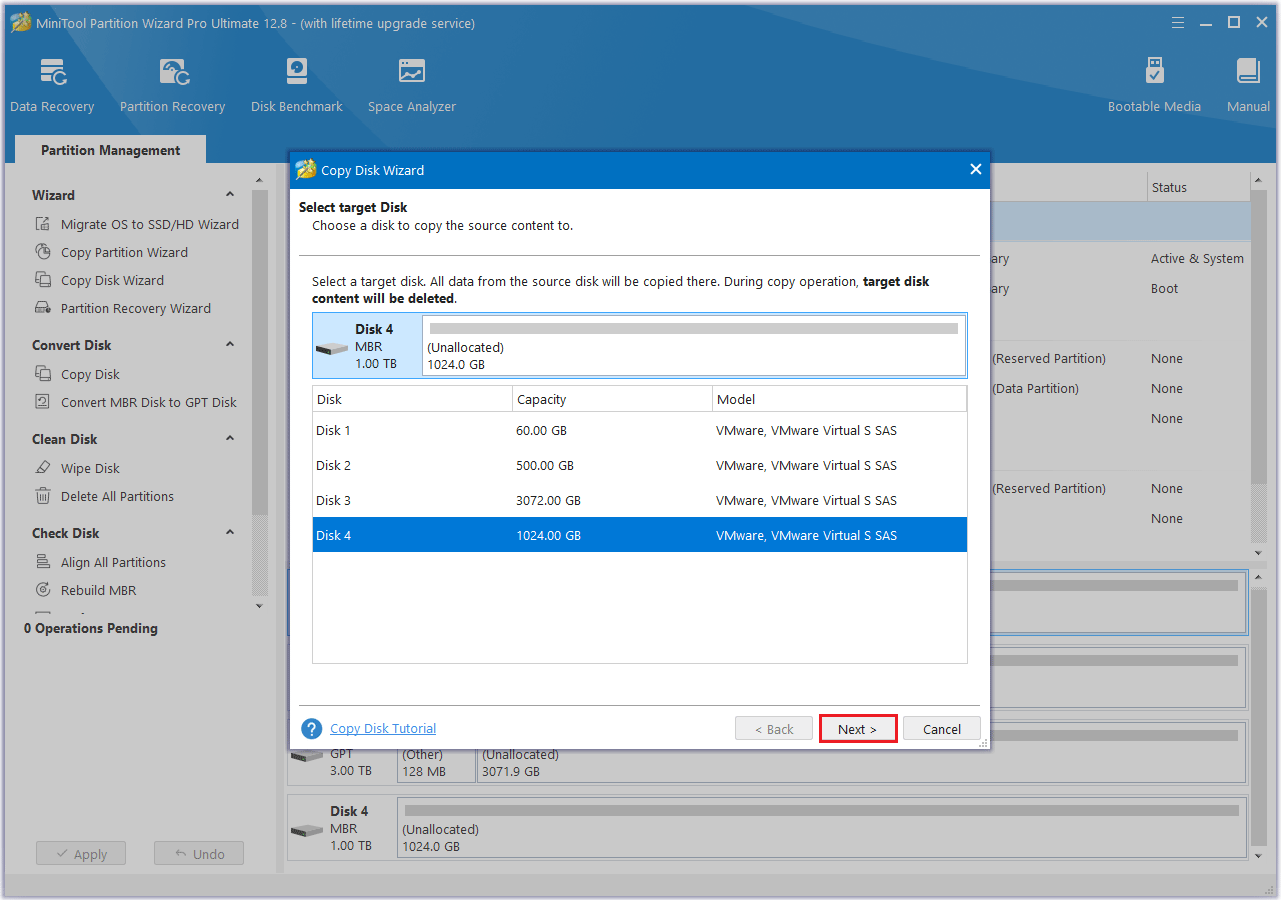Click the Disk 4 preview unallocated bar
This screenshot has width=1281, height=900.
coord(694,345)
